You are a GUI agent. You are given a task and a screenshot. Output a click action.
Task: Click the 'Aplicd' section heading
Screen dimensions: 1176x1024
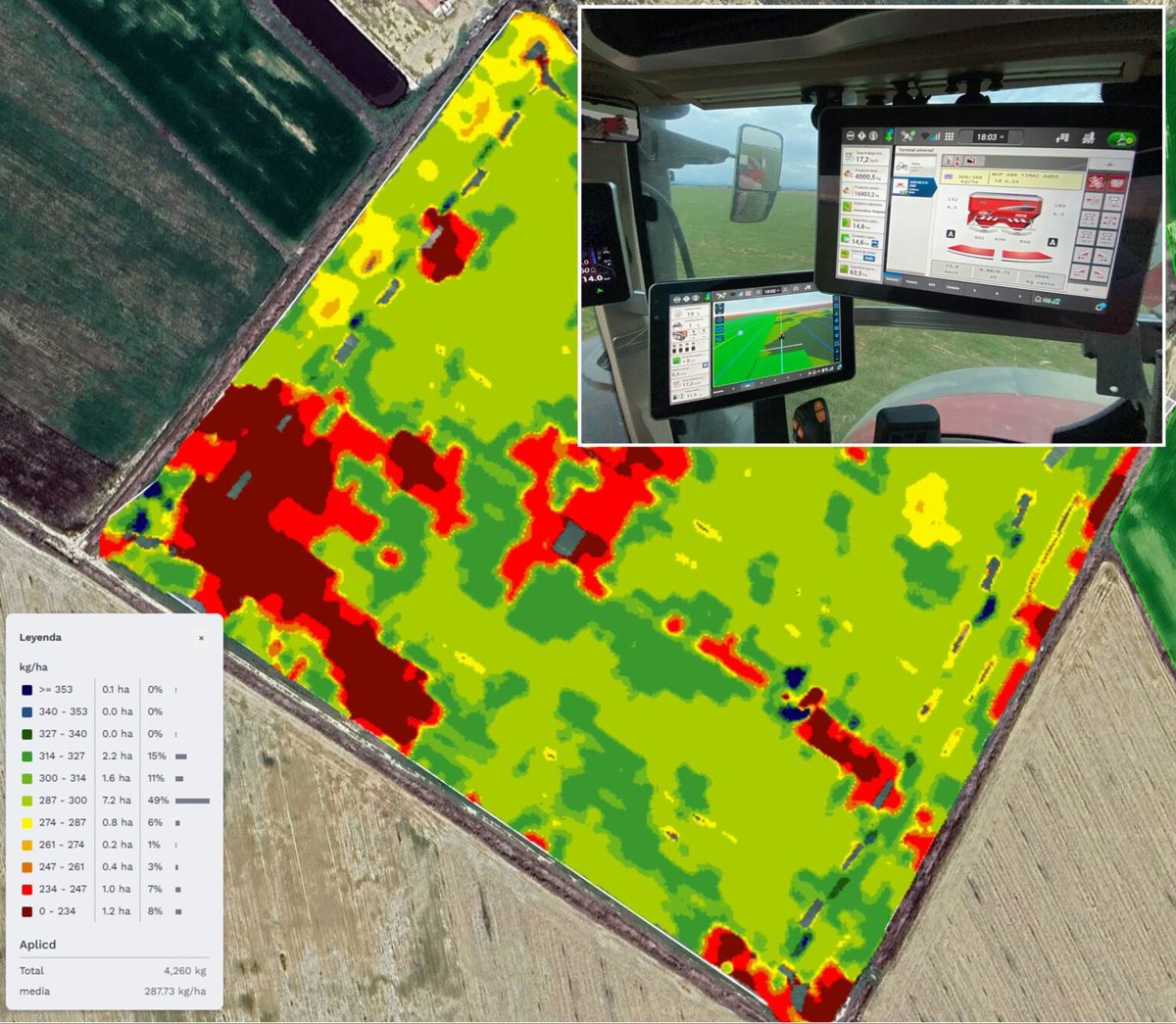pyautogui.click(x=37, y=945)
